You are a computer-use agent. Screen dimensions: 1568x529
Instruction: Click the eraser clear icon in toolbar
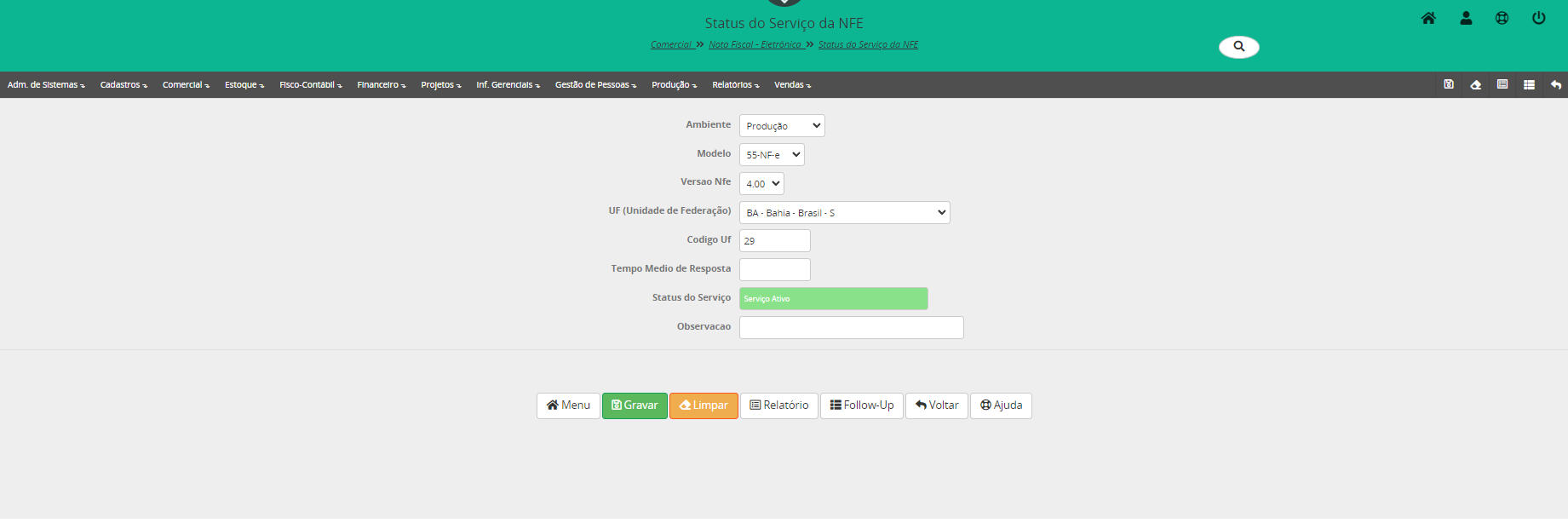click(x=1475, y=84)
